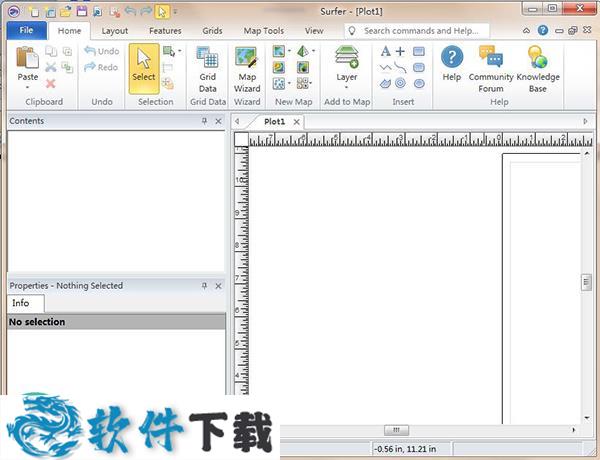Switch to the View ribbon tab
The width and height of the screenshot is (600, 460).
coord(314,31)
